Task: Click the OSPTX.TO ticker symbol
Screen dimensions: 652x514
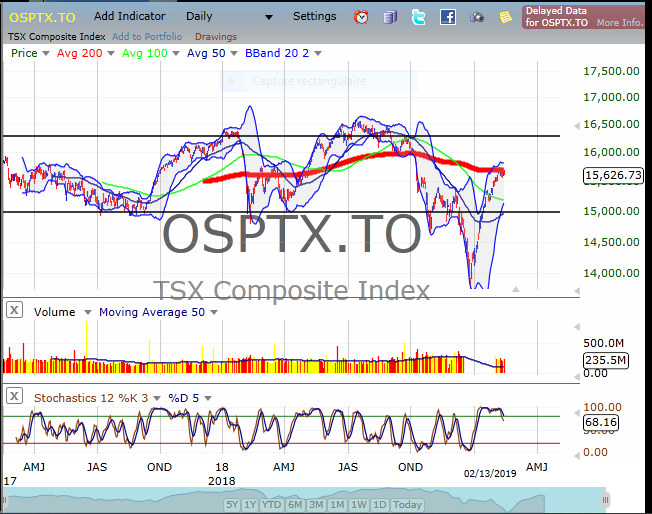Action: [x=42, y=17]
